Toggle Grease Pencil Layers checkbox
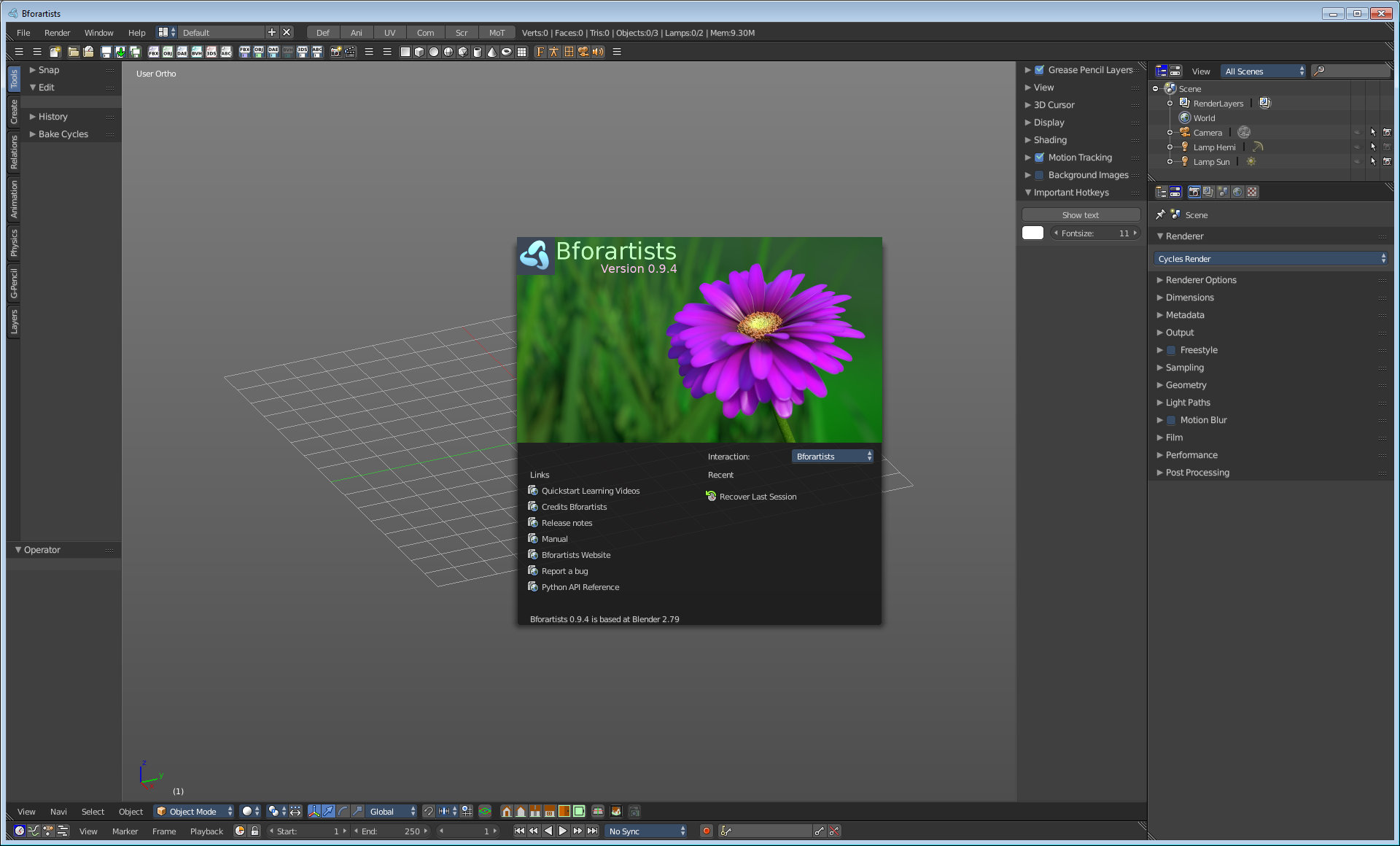This screenshot has width=1400, height=846. 1039,70
